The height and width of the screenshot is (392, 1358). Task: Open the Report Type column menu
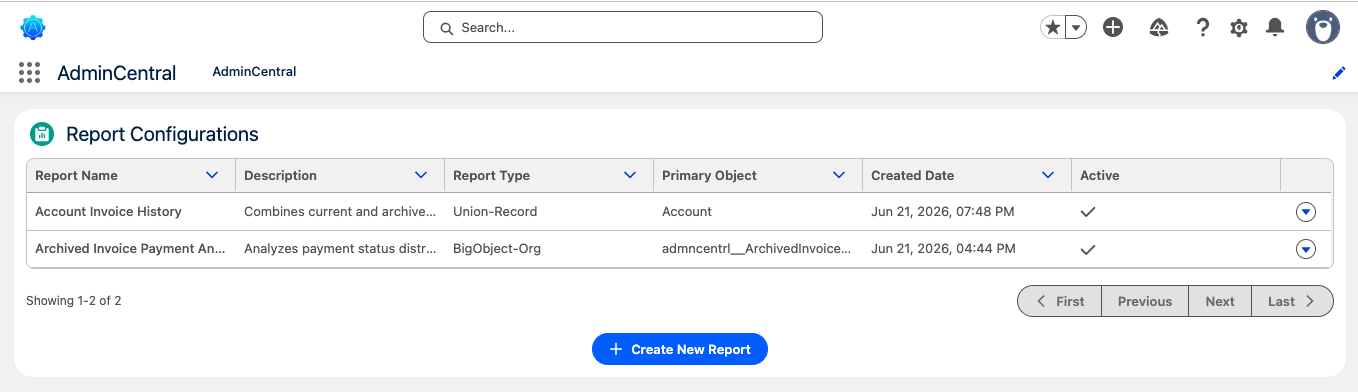[x=630, y=175]
